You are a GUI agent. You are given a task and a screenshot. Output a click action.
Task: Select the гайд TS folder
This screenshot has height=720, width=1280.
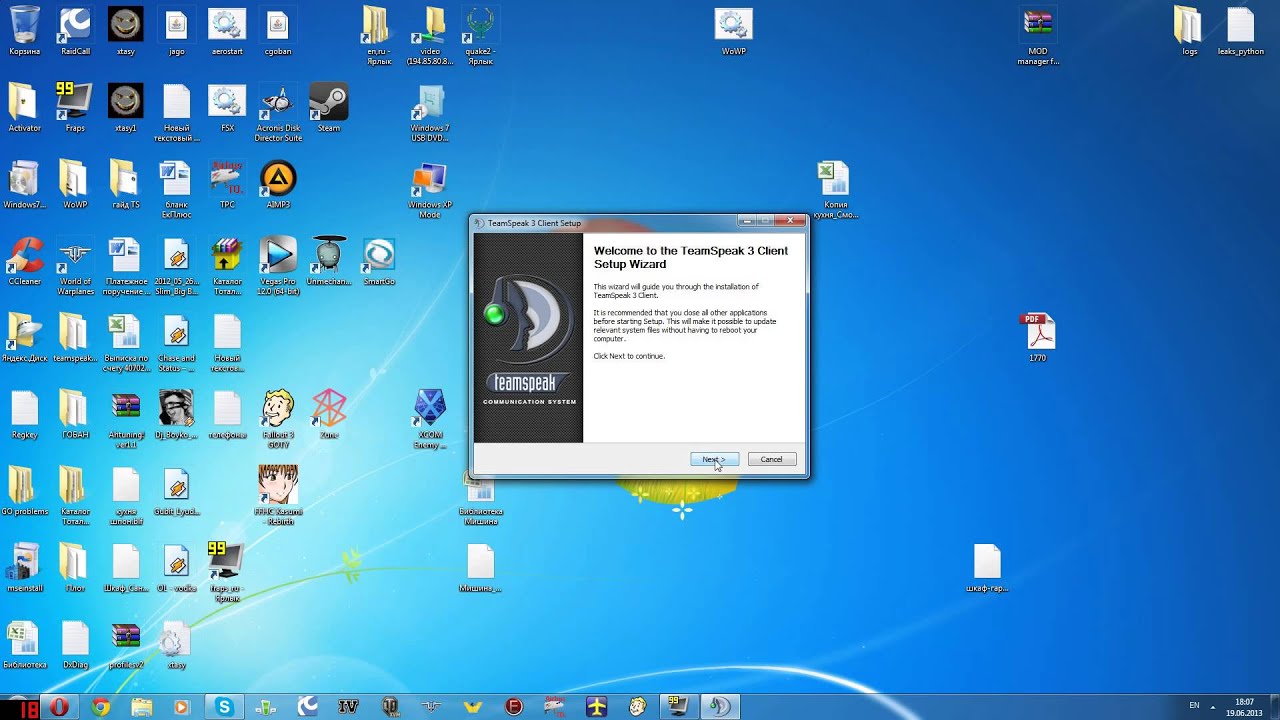(126, 184)
